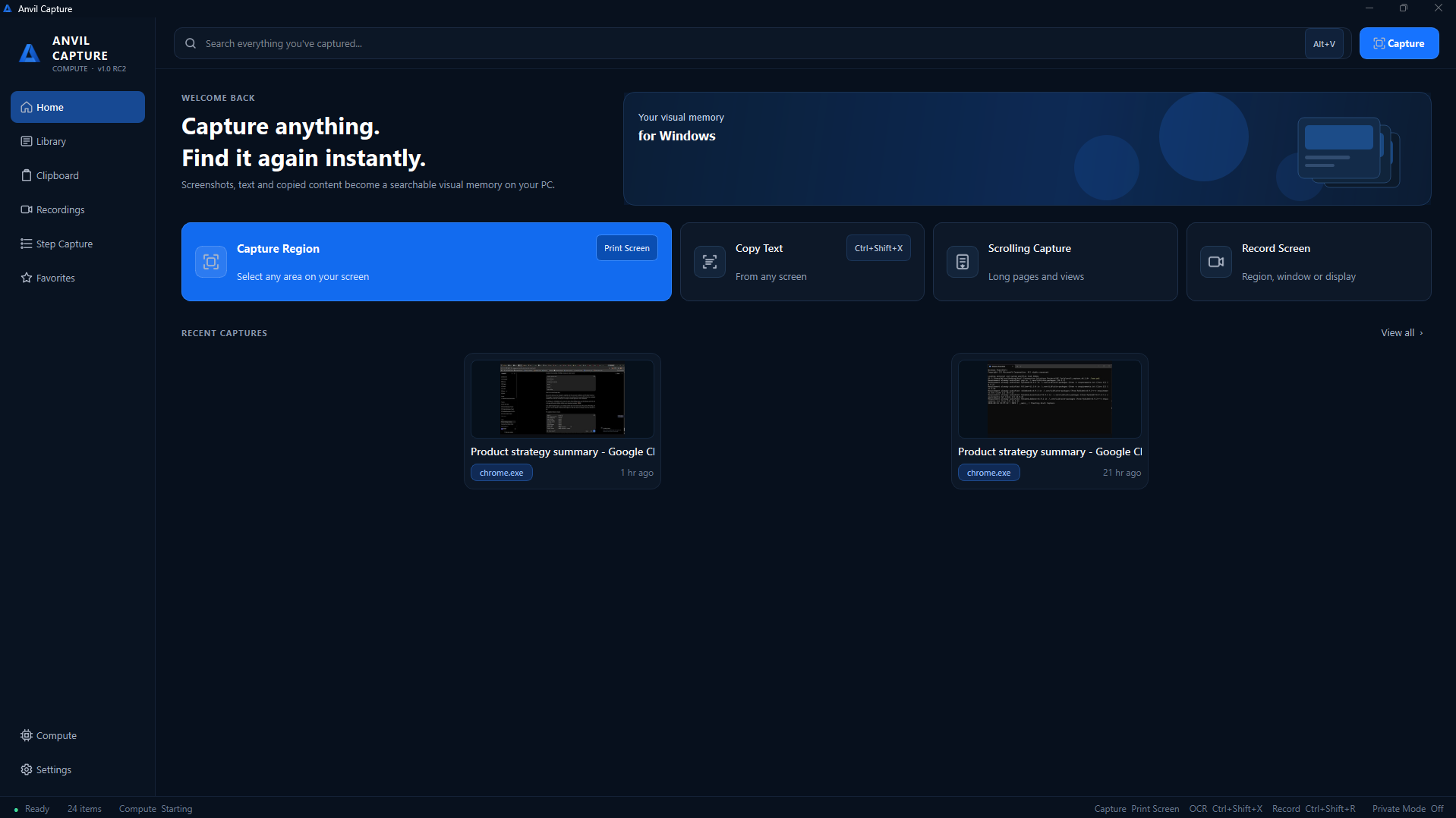Click the search magnifier icon
Image resolution: width=1456 pixels, height=818 pixels.
(191, 43)
